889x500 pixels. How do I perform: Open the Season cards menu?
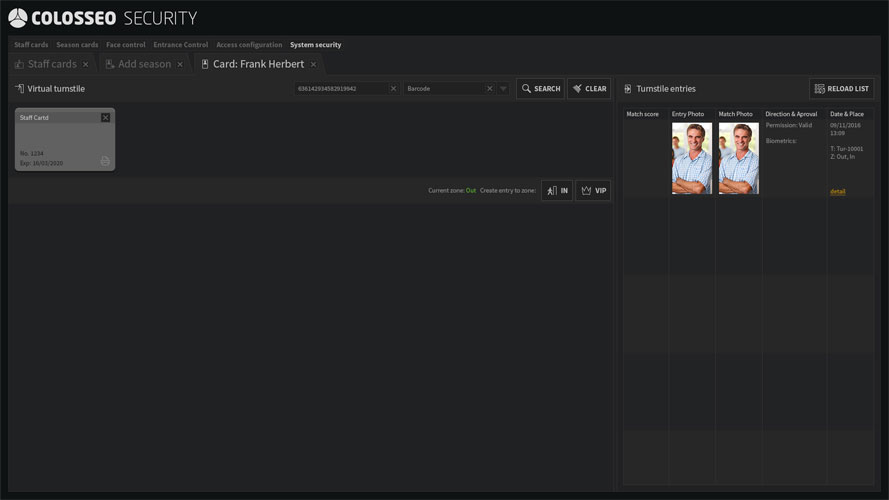pyautogui.click(x=77, y=45)
